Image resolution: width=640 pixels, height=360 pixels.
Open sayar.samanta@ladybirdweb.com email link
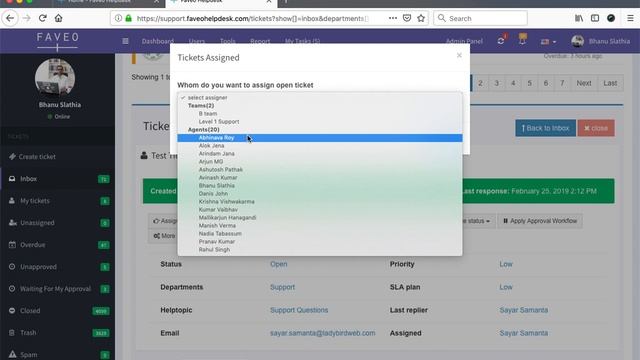click(322, 333)
